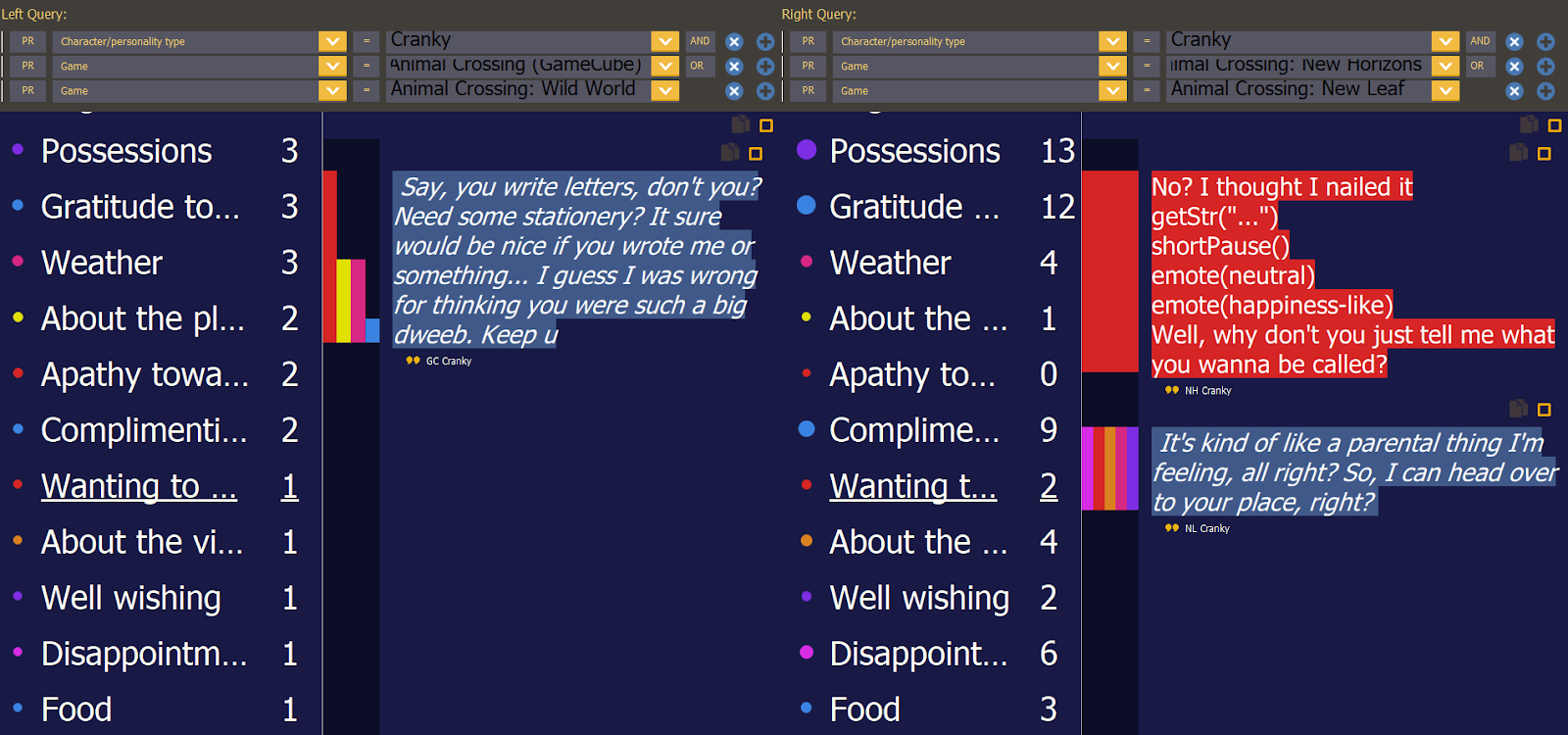
Task: Toggle AND operator in Left Query Cranky row
Action: click(x=700, y=41)
